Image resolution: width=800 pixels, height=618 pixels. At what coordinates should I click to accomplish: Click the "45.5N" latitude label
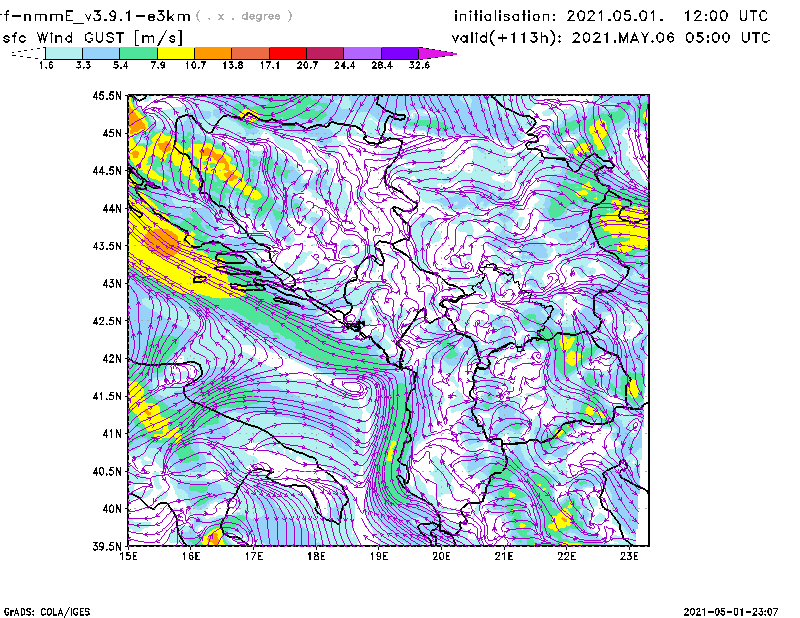tap(107, 95)
